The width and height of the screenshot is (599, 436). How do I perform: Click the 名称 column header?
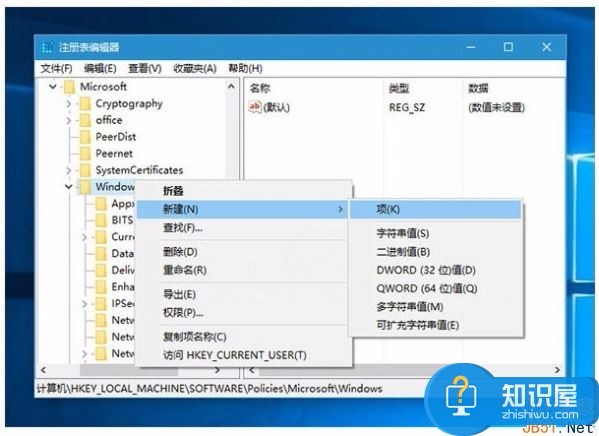click(x=260, y=89)
